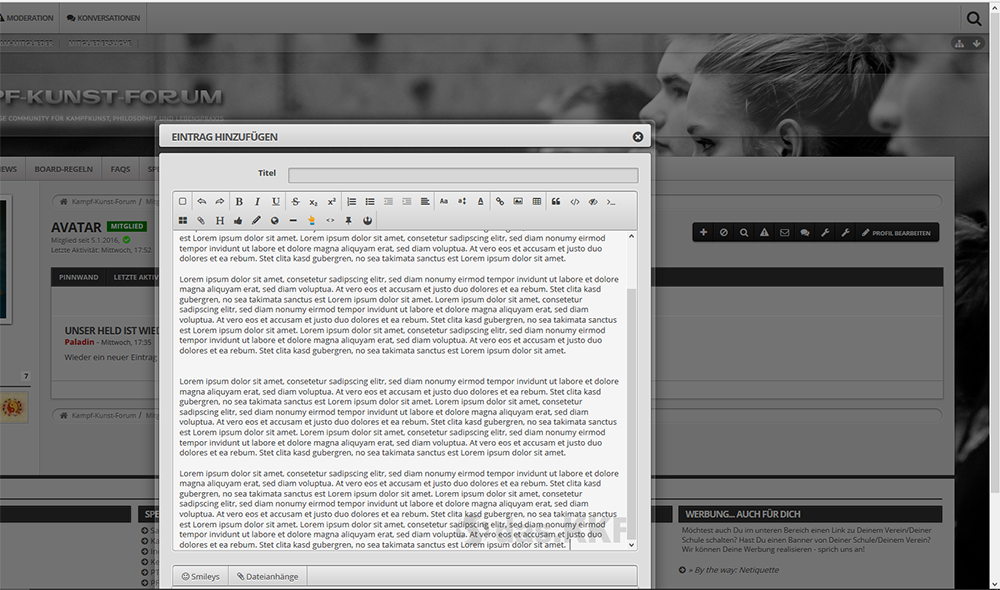Toggle underline formatting
Image resolution: width=1000 pixels, height=590 pixels.
tap(276, 202)
